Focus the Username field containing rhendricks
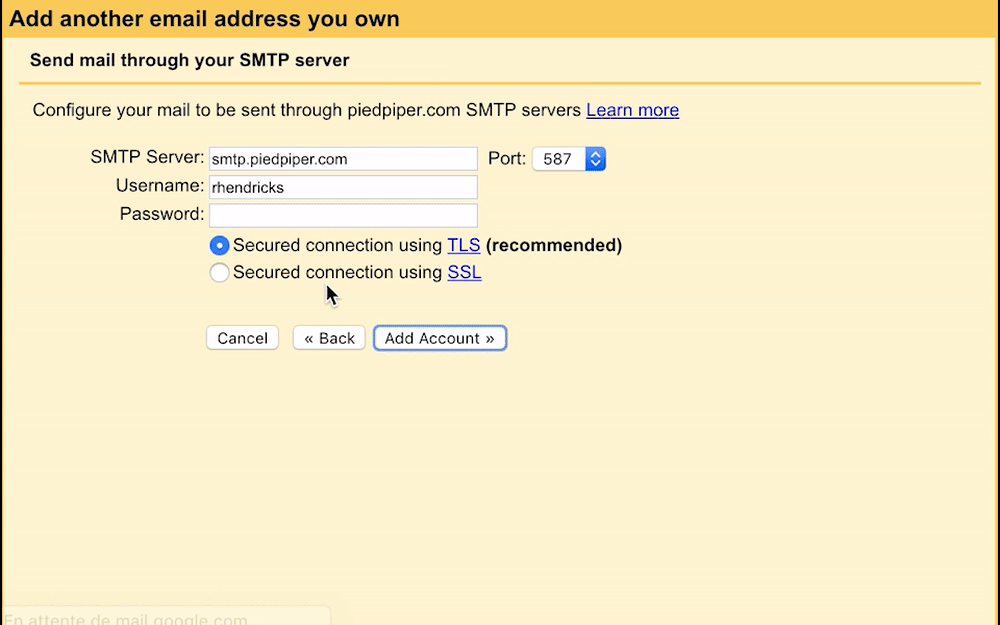 (343, 188)
